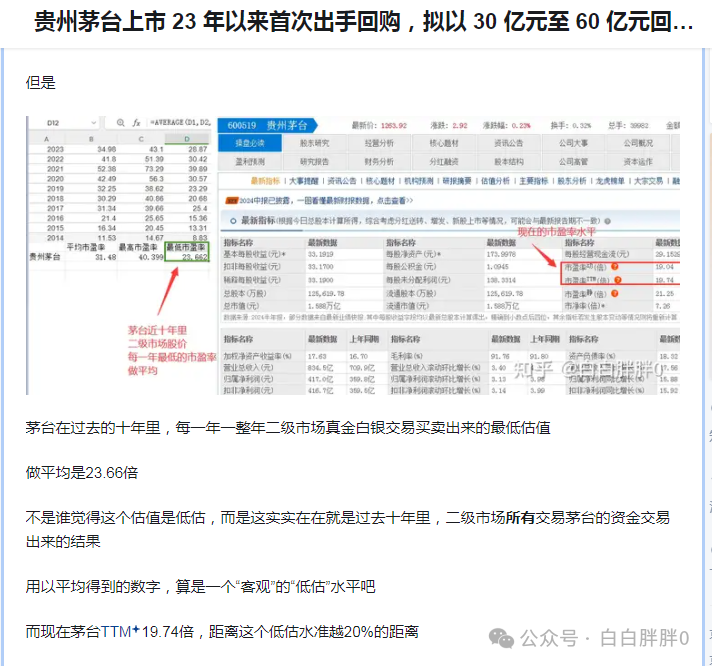Click the 大事提醒 sub-navigation link

click(x=303, y=181)
